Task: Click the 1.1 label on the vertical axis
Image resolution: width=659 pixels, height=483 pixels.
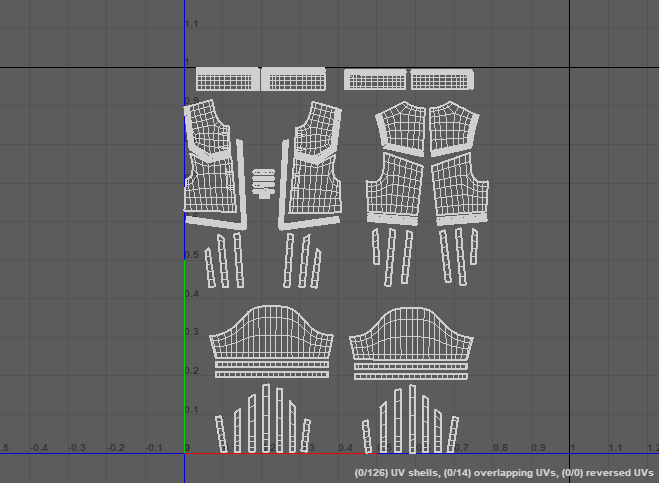Action: coord(191,24)
